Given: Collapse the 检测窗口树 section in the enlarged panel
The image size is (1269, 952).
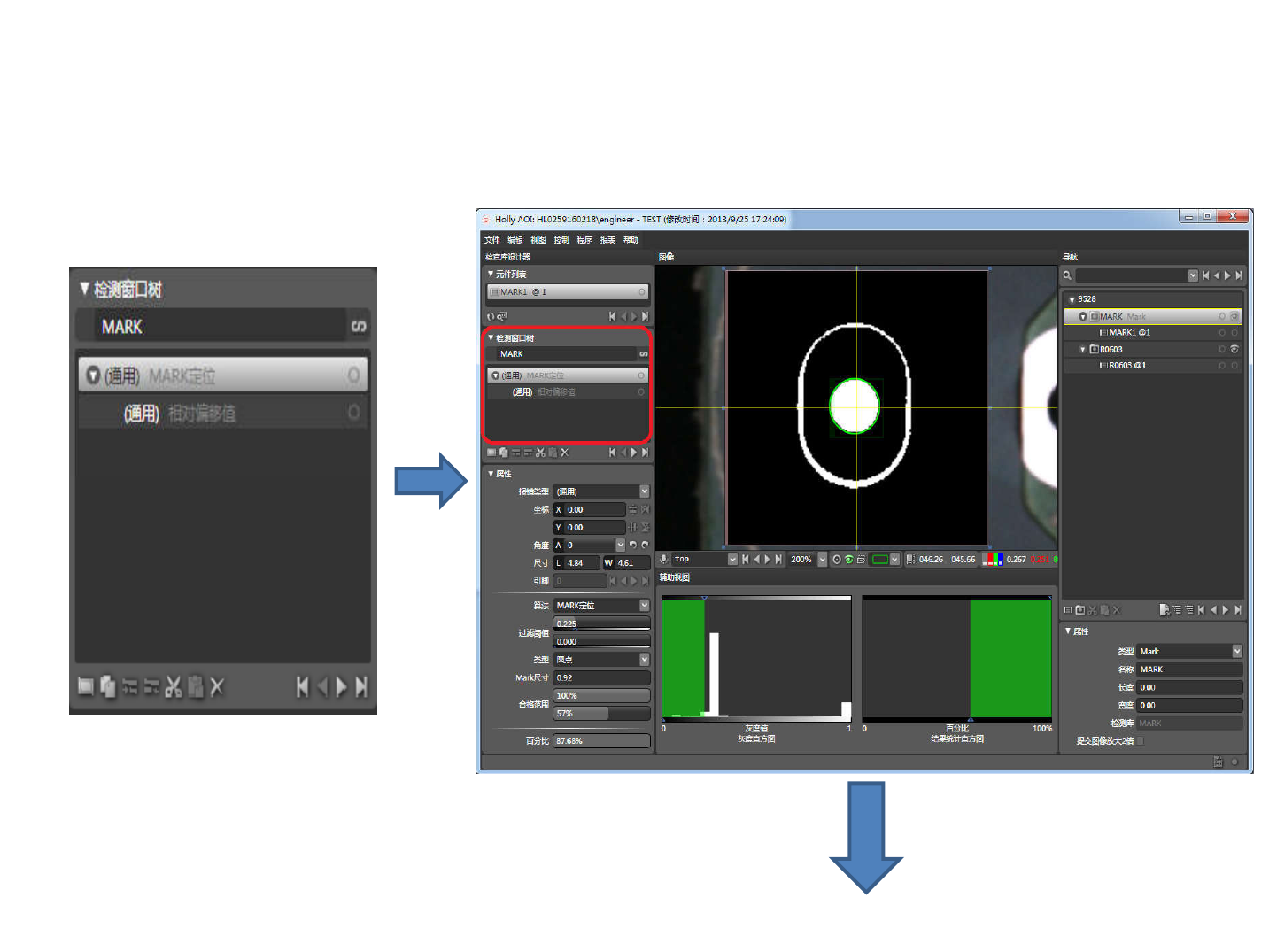Looking at the screenshot, I should 84,289.
